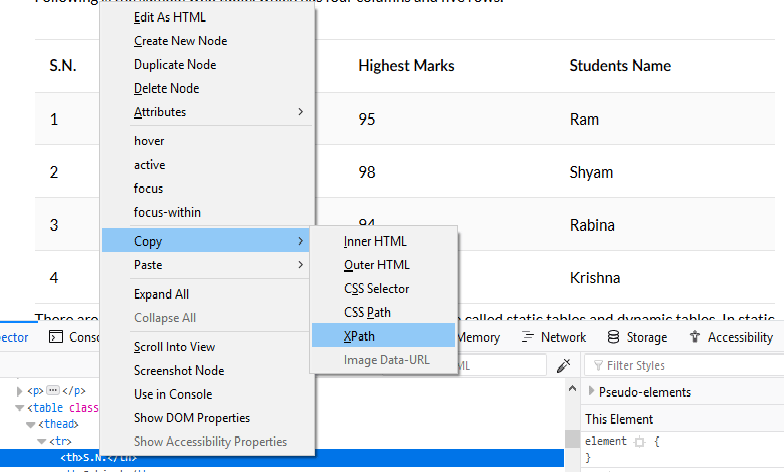The height and width of the screenshot is (472, 784).
Task: Click the Students Name column header
Action: 620,66
